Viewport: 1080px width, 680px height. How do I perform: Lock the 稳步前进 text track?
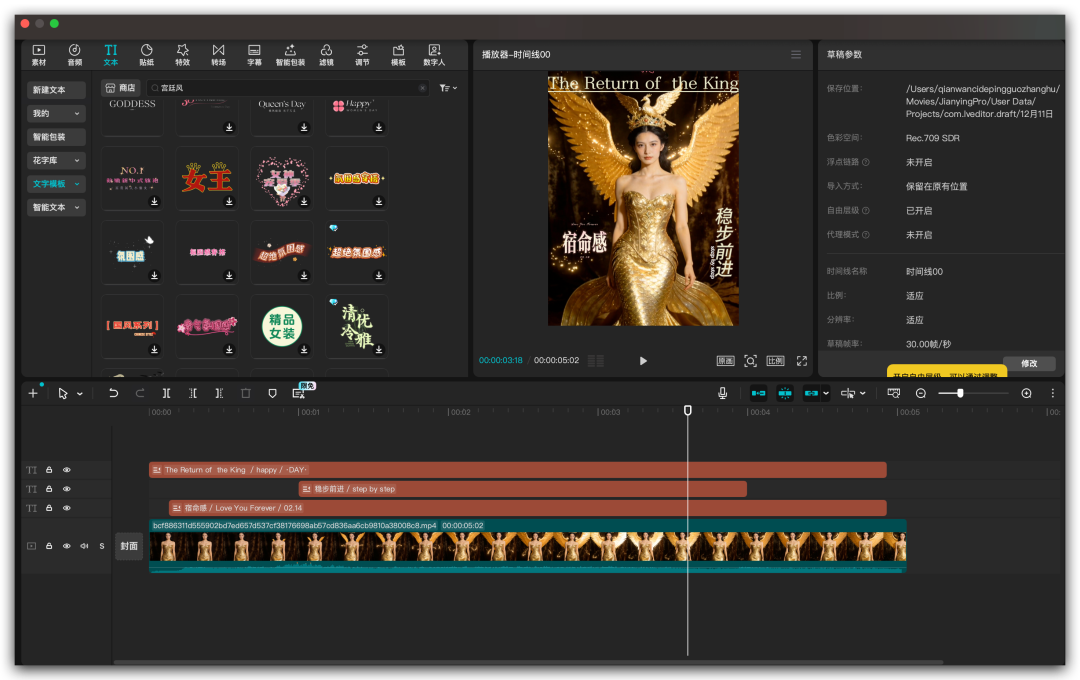49,489
